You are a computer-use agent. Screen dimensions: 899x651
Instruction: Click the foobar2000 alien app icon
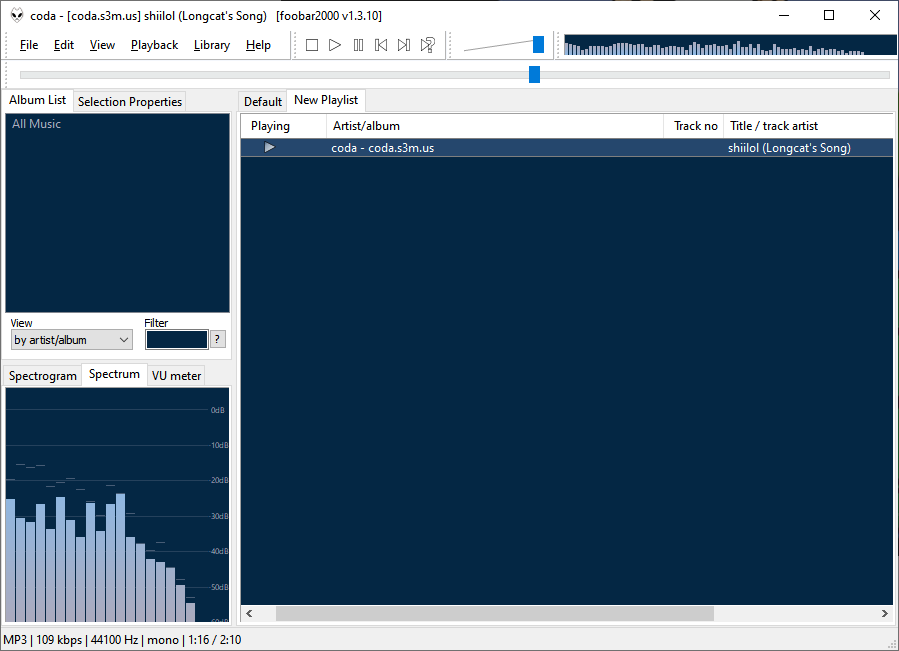click(x=17, y=15)
